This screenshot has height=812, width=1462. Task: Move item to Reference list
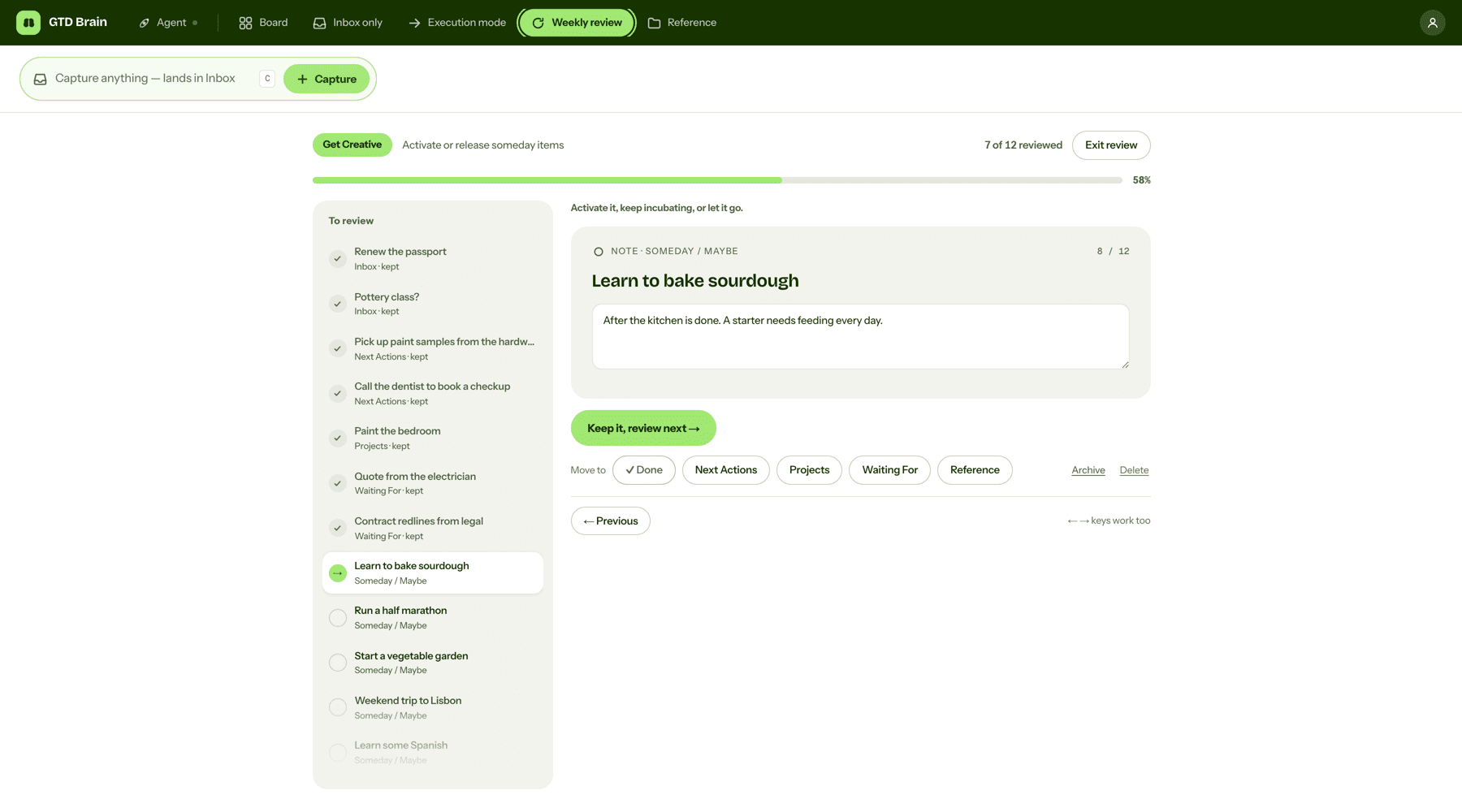point(975,470)
